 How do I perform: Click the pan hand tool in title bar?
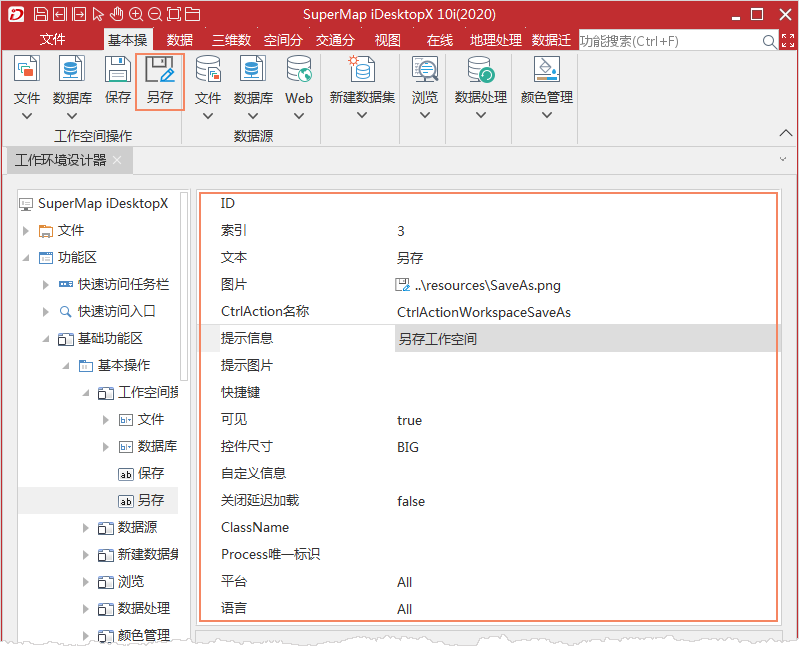[x=117, y=14]
